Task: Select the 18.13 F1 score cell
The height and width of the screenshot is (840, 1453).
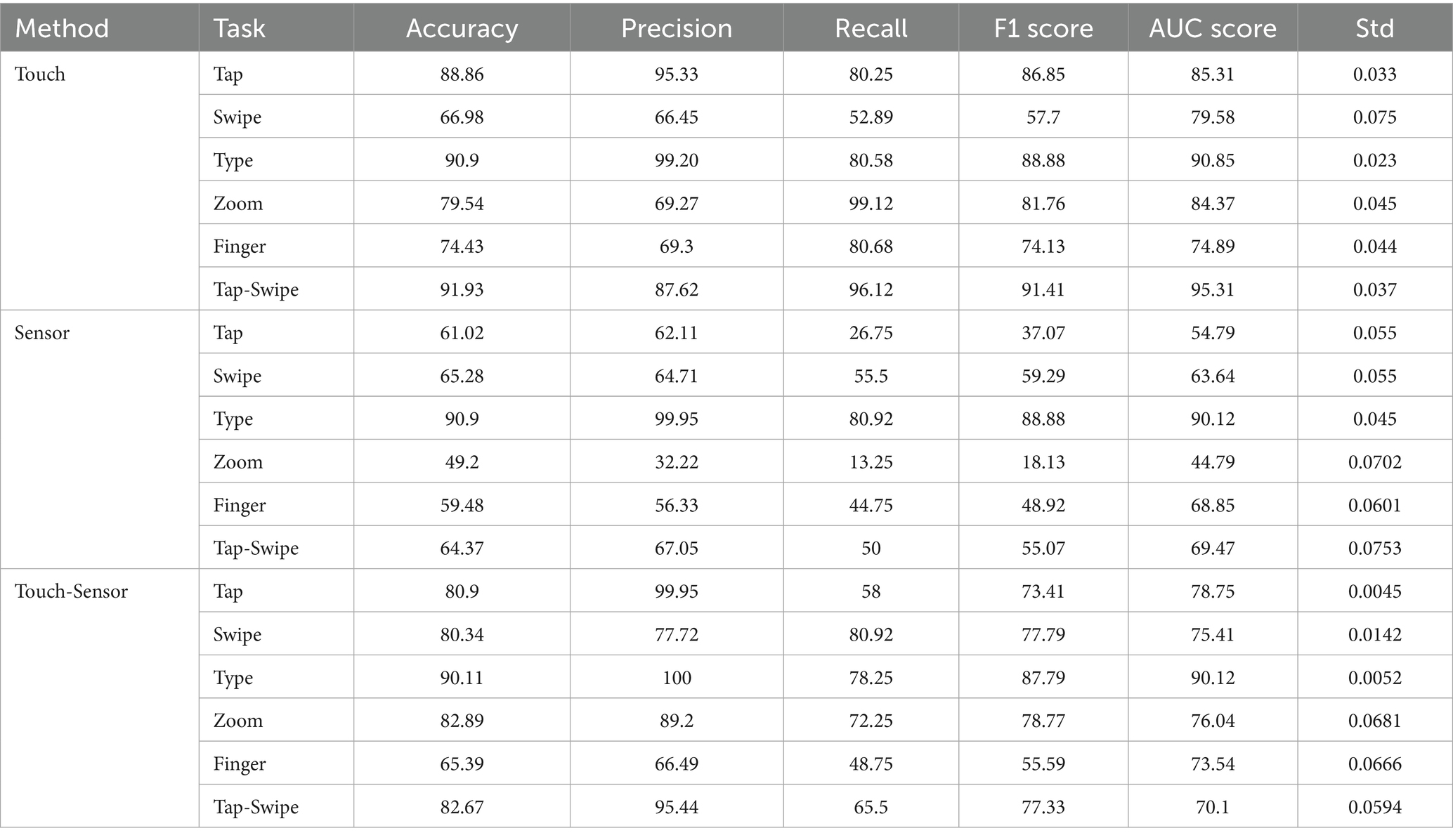Action: point(1043,461)
